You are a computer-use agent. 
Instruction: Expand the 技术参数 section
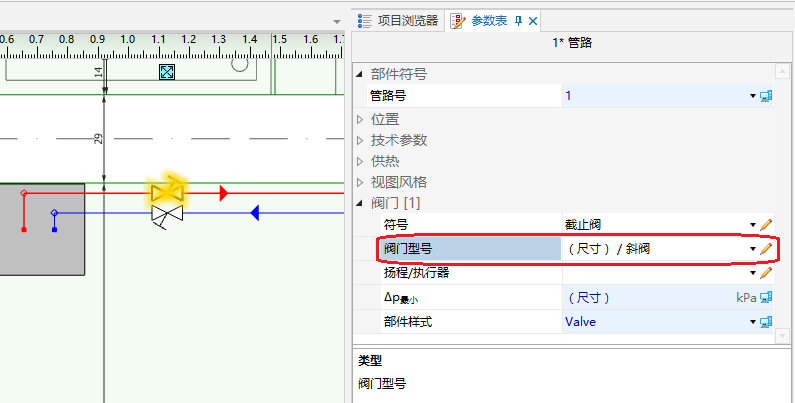[x=361, y=140]
